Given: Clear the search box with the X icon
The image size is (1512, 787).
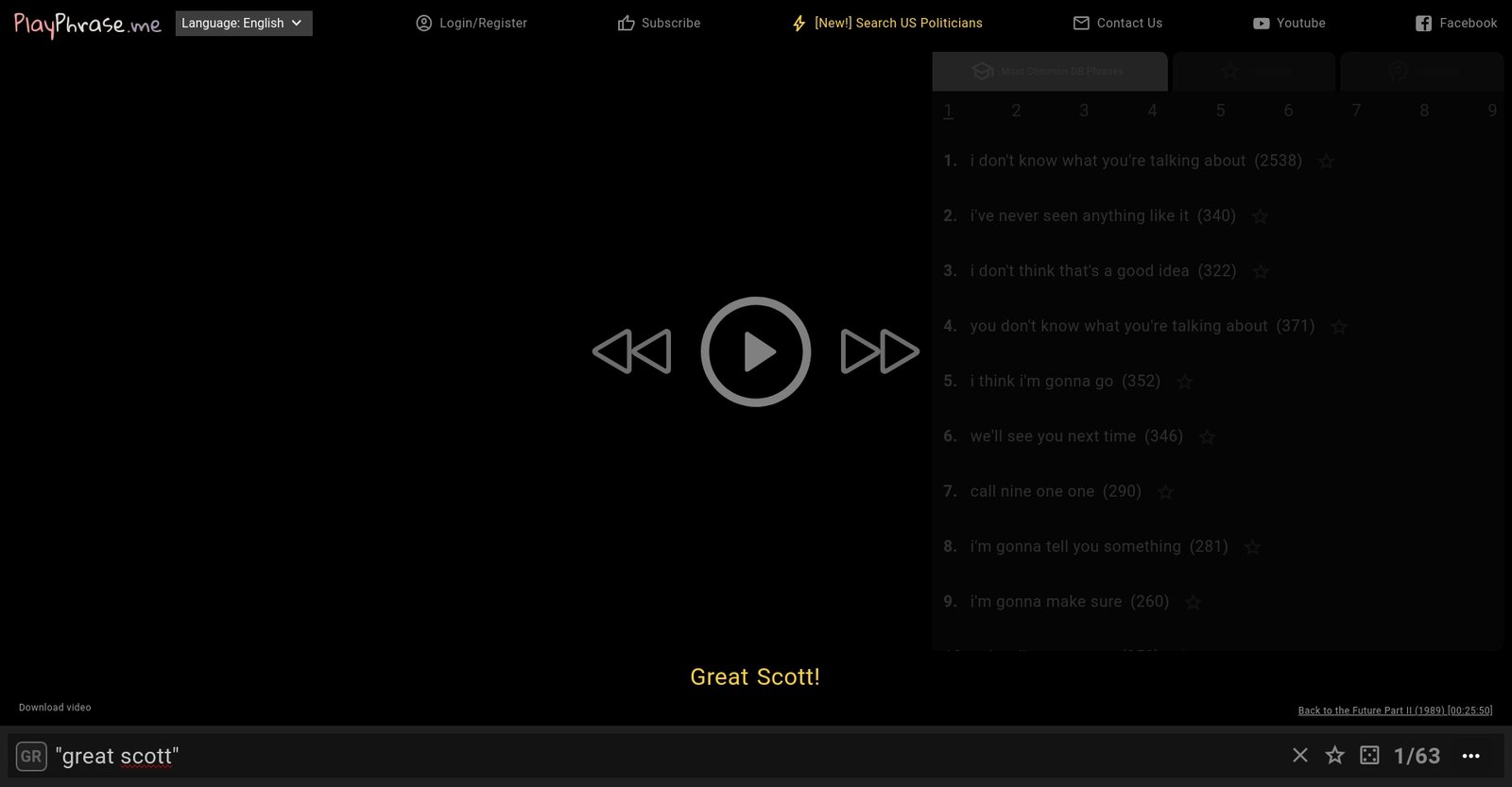Looking at the screenshot, I should click(1300, 755).
